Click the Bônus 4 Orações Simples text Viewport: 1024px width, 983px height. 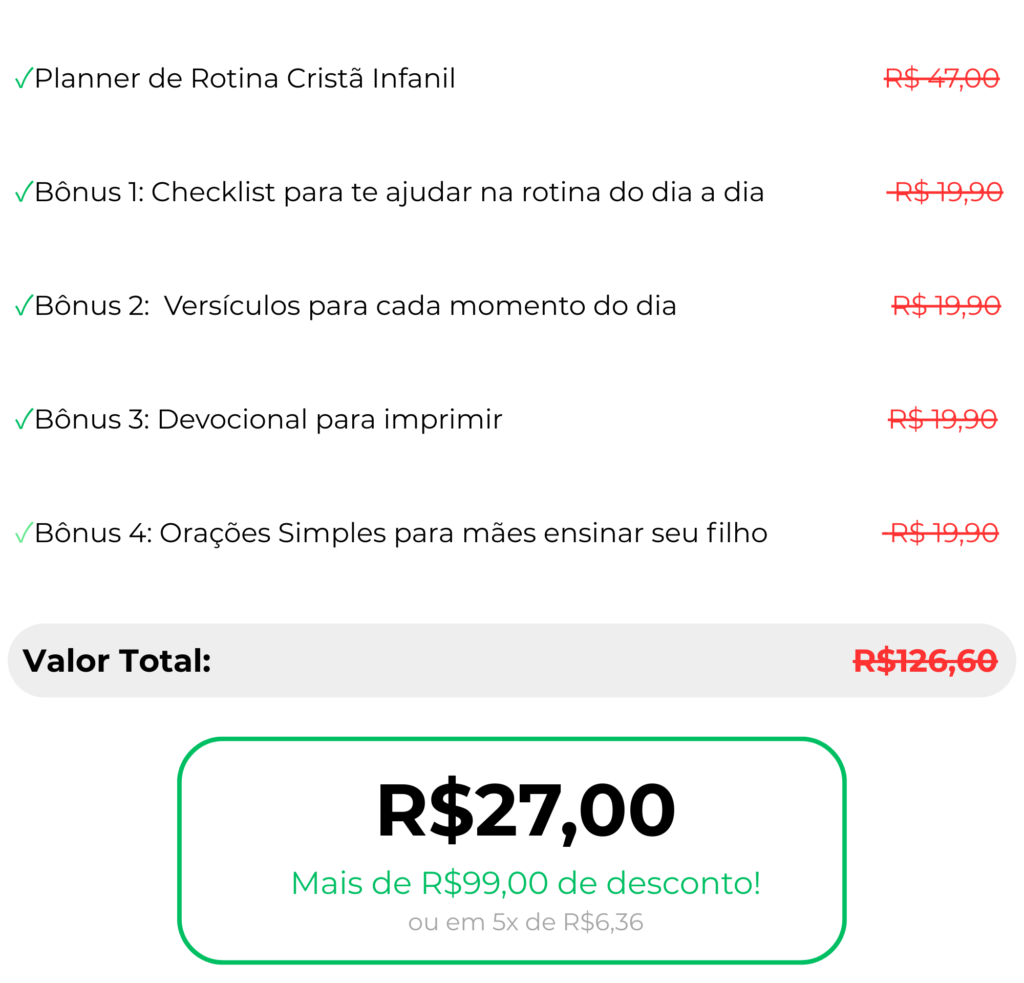[401, 534]
